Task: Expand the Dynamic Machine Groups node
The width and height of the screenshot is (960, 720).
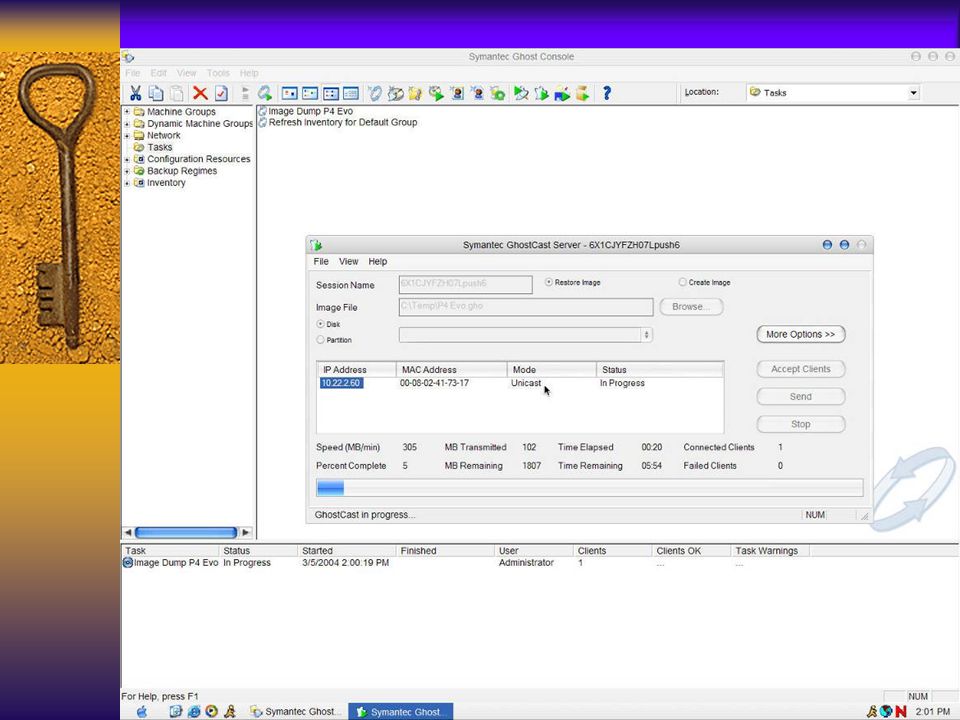Action: click(x=127, y=124)
